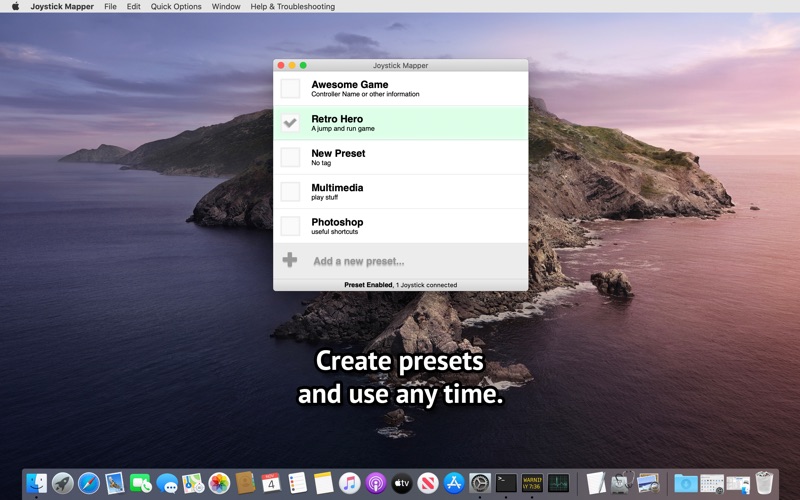Screen dimensions: 800x500
Task: Open the Trash in the dock
Action: point(764,483)
